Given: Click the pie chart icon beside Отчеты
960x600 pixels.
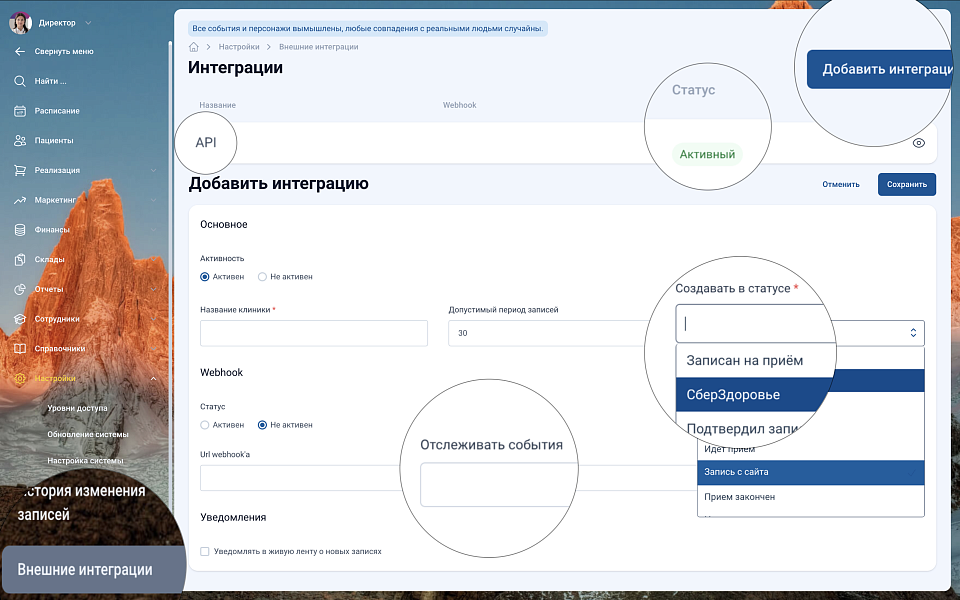Looking at the screenshot, I should (x=20, y=289).
